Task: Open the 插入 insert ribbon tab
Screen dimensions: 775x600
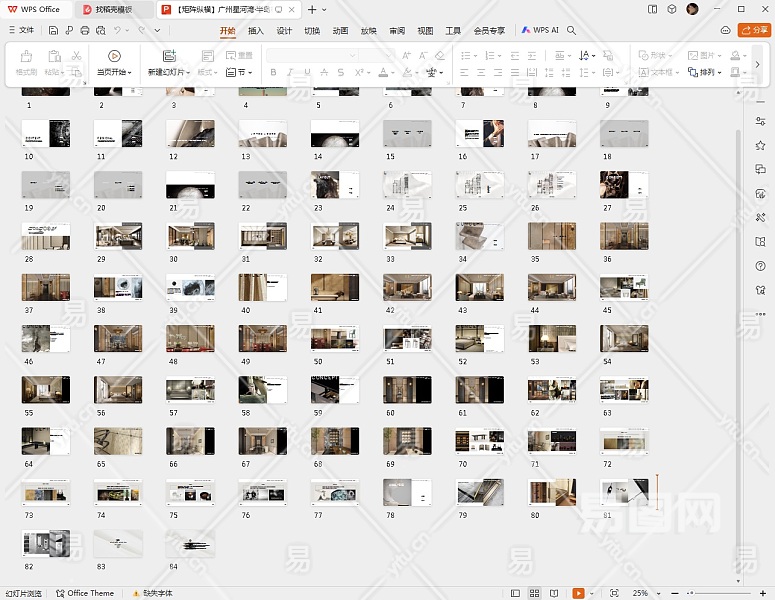Action: 256,30
